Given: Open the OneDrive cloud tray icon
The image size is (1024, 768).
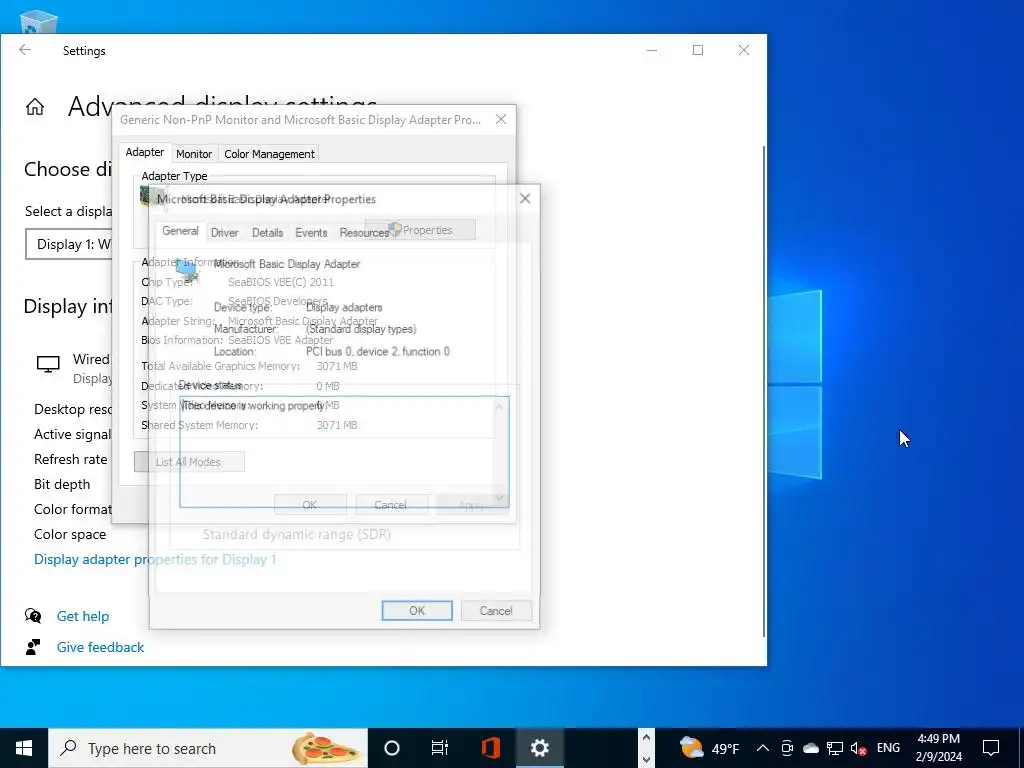Looking at the screenshot, I should (810, 748).
